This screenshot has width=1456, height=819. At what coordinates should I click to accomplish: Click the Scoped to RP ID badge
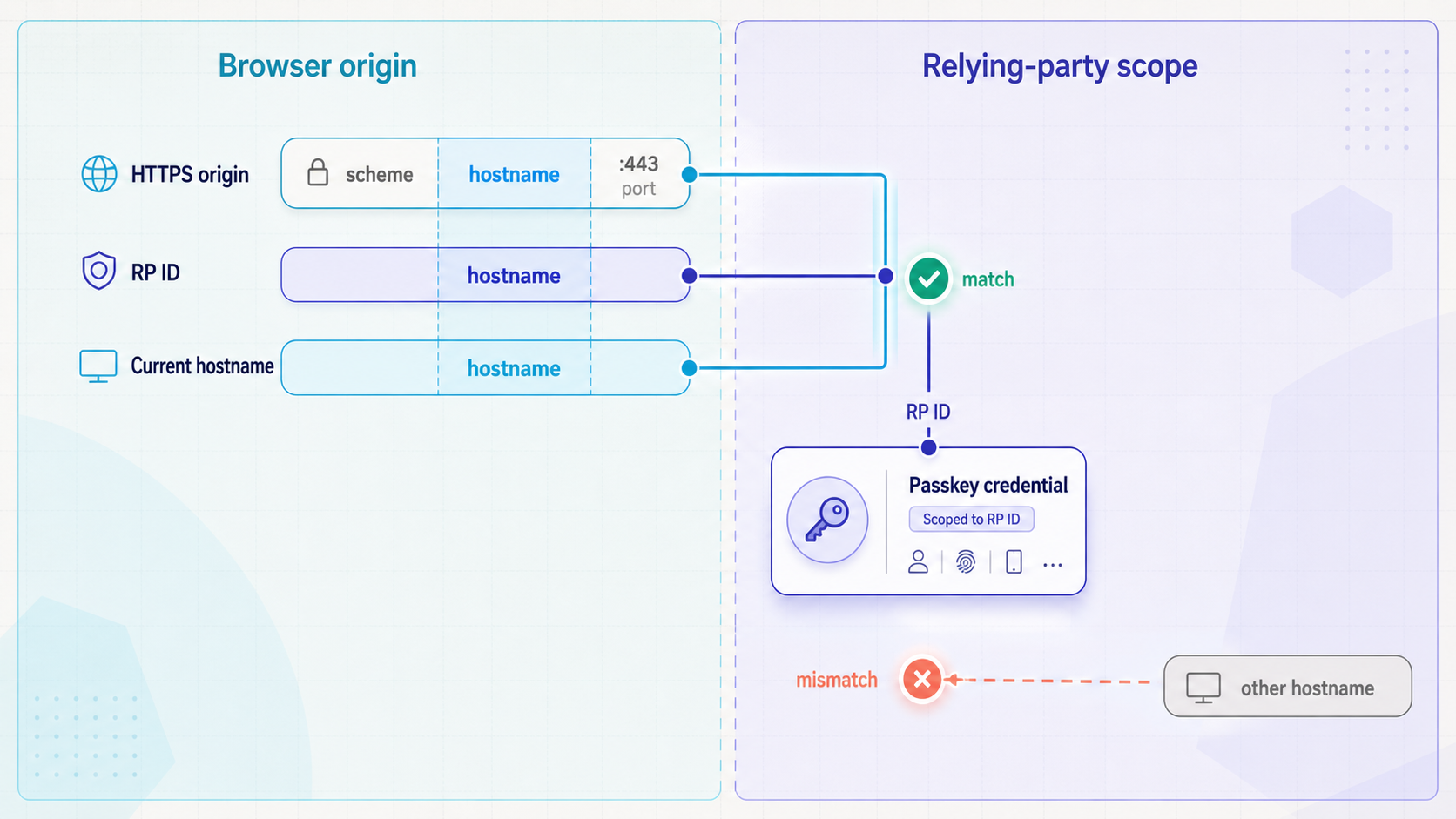tap(972, 519)
